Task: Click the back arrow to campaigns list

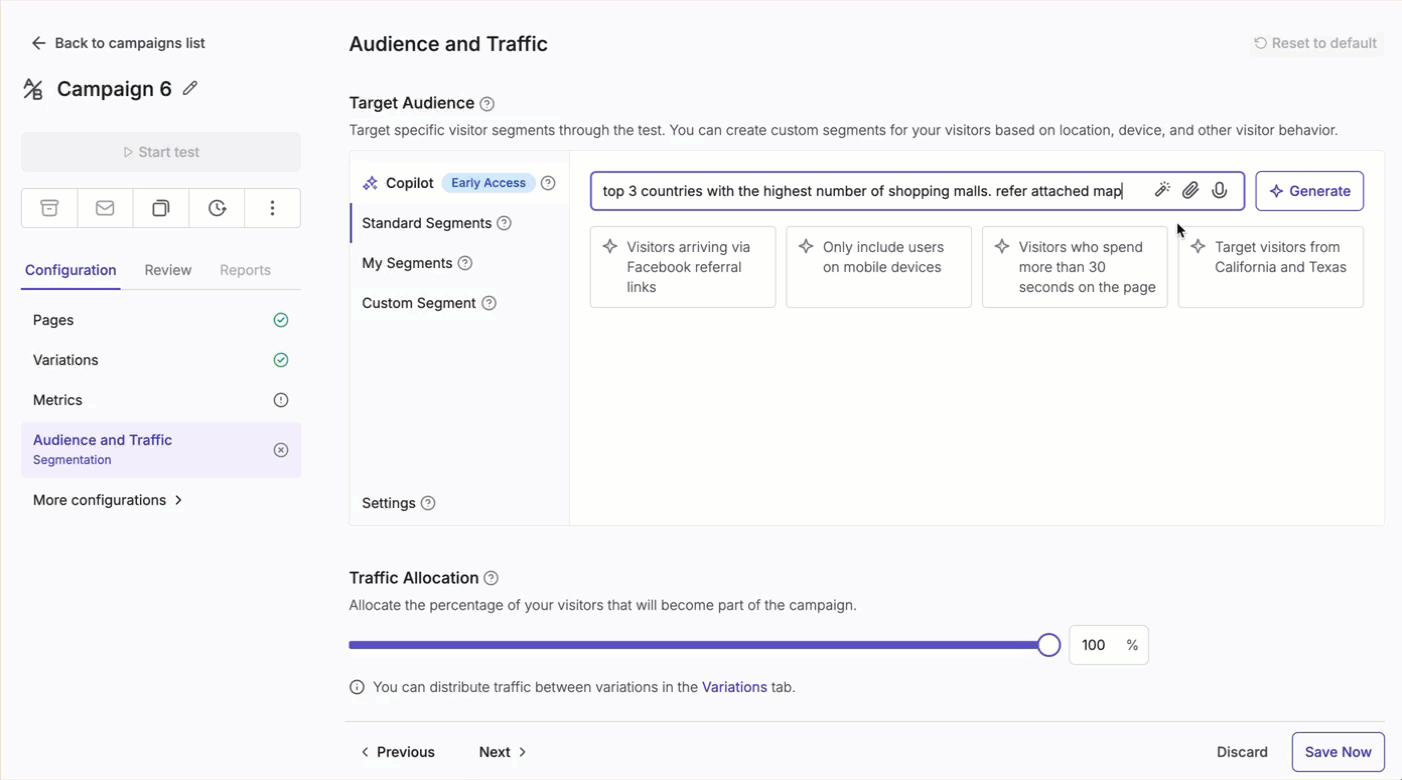Action: (x=38, y=43)
